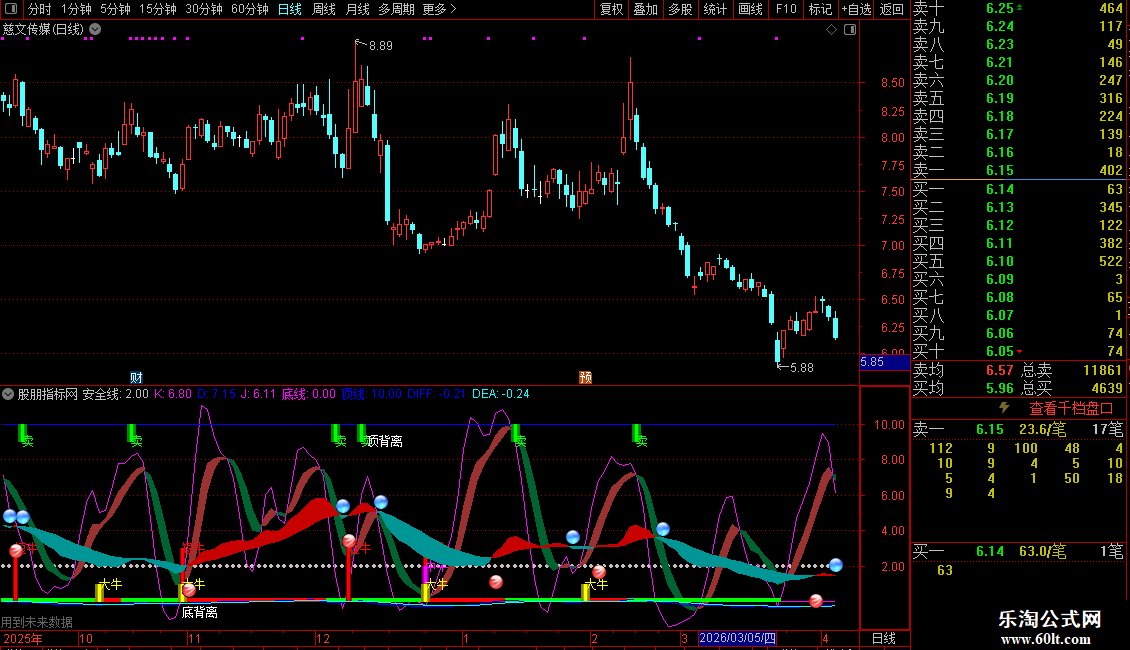The width and height of the screenshot is (1130, 650).
Task: Click the 顶背离 label in indicator panel
Action: click(384, 441)
